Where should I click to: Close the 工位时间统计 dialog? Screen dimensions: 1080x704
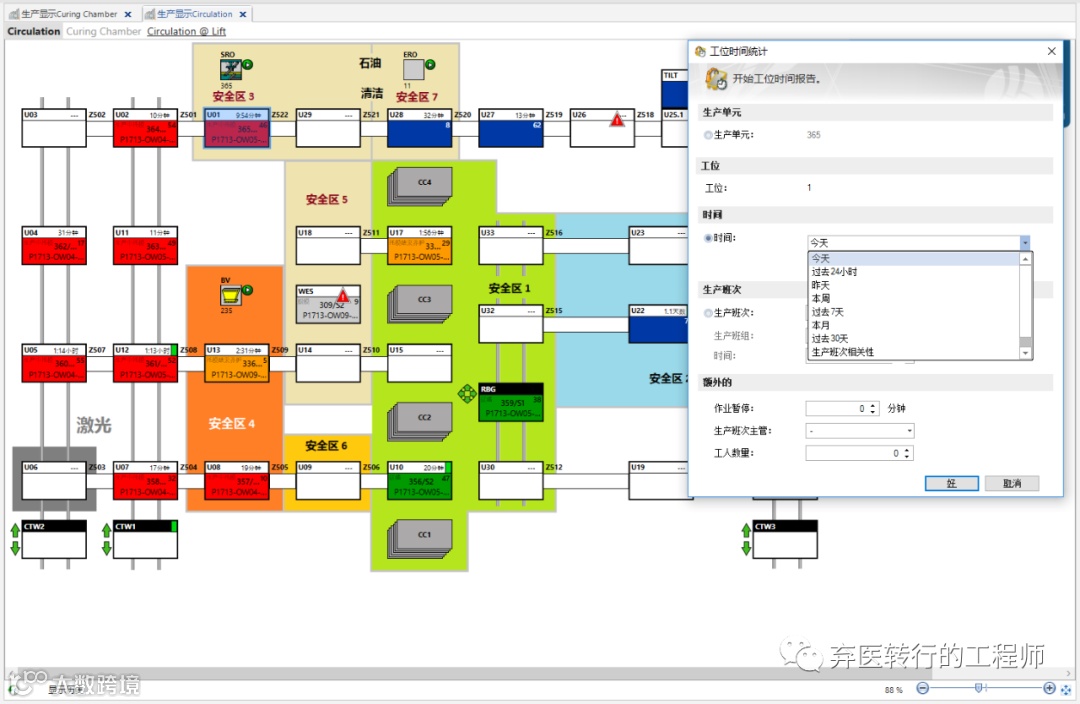click(1051, 51)
